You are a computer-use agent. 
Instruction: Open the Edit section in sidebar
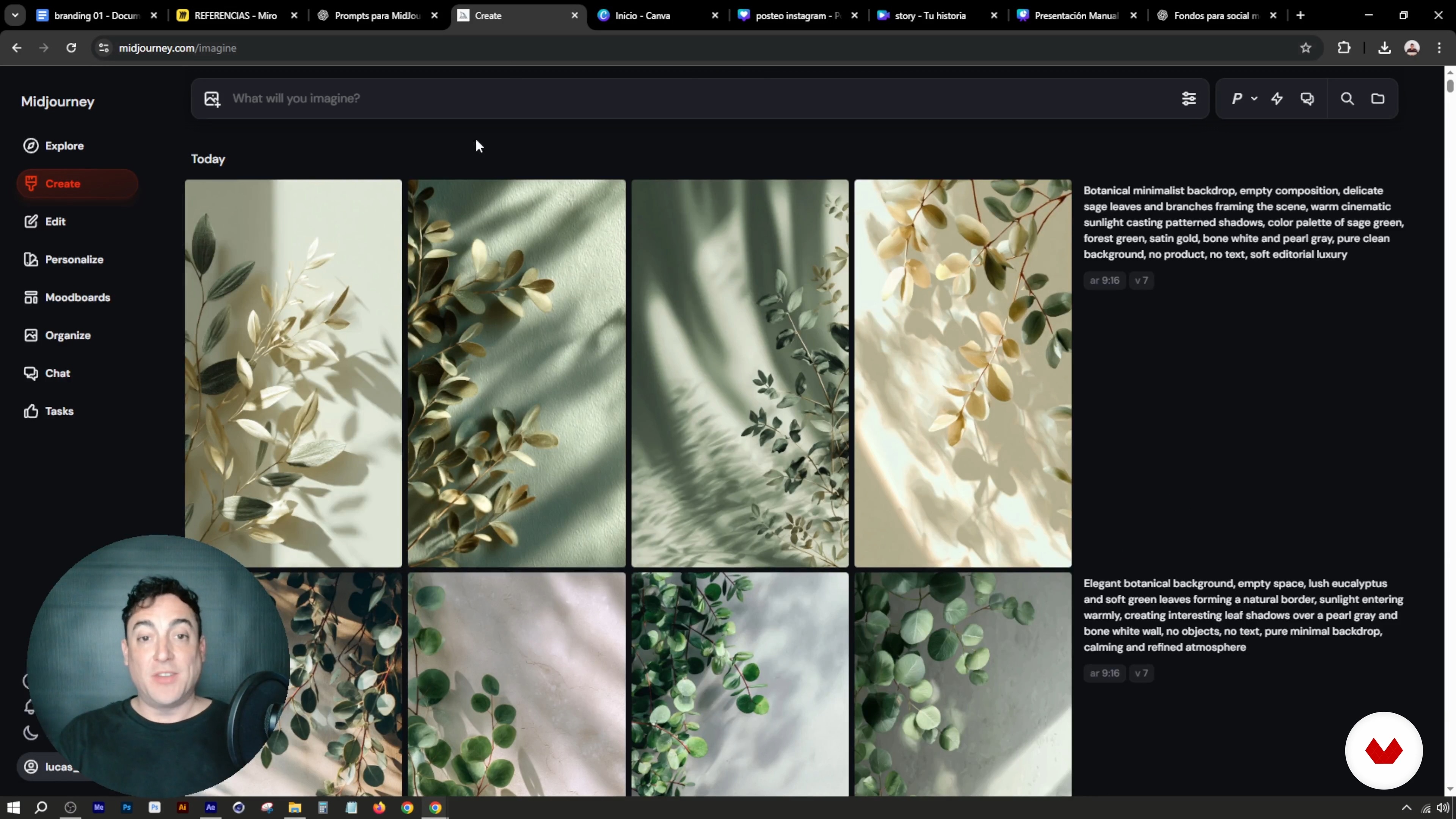pyautogui.click(x=45, y=221)
